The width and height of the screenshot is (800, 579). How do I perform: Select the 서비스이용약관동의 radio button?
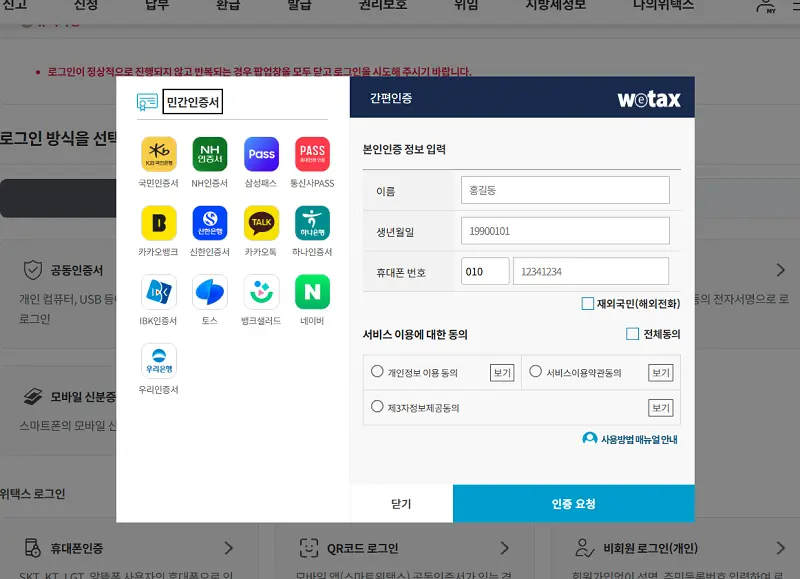(x=535, y=371)
